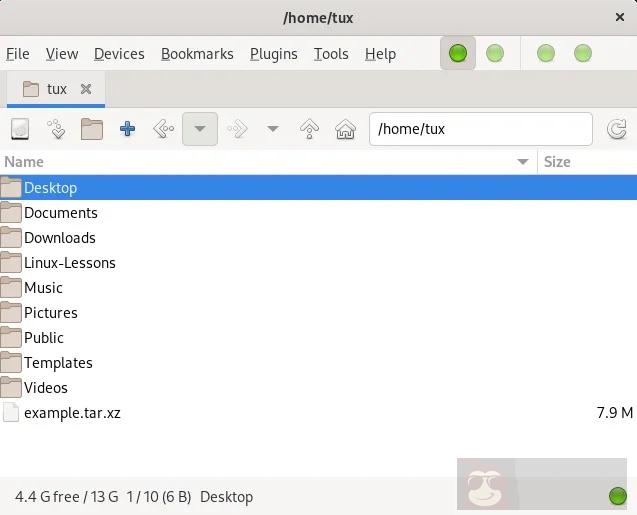Open the Tools menu
The width and height of the screenshot is (637, 515).
(x=331, y=54)
